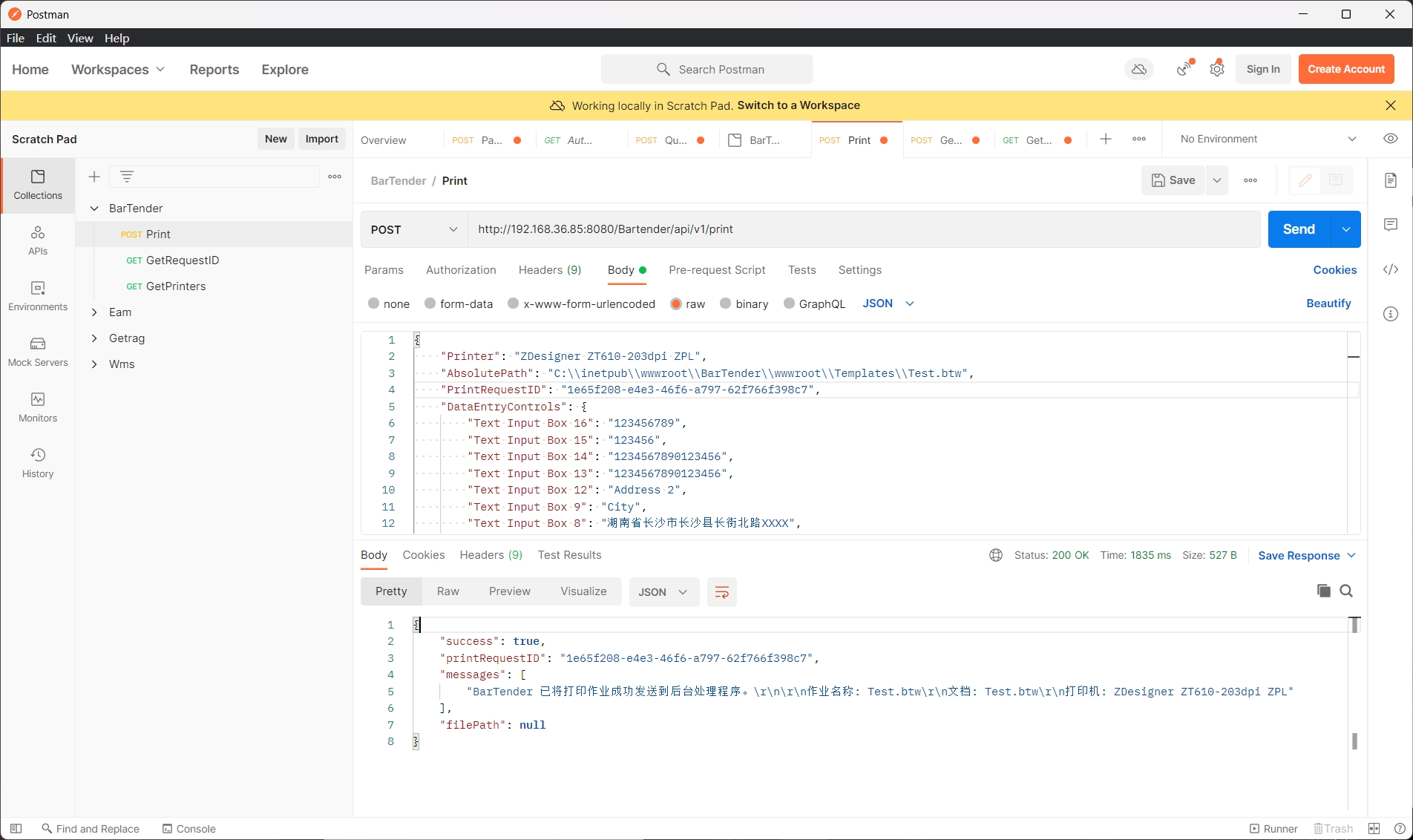Open the response JSON format dropdown
The image size is (1413, 840).
[x=663, y=592]
